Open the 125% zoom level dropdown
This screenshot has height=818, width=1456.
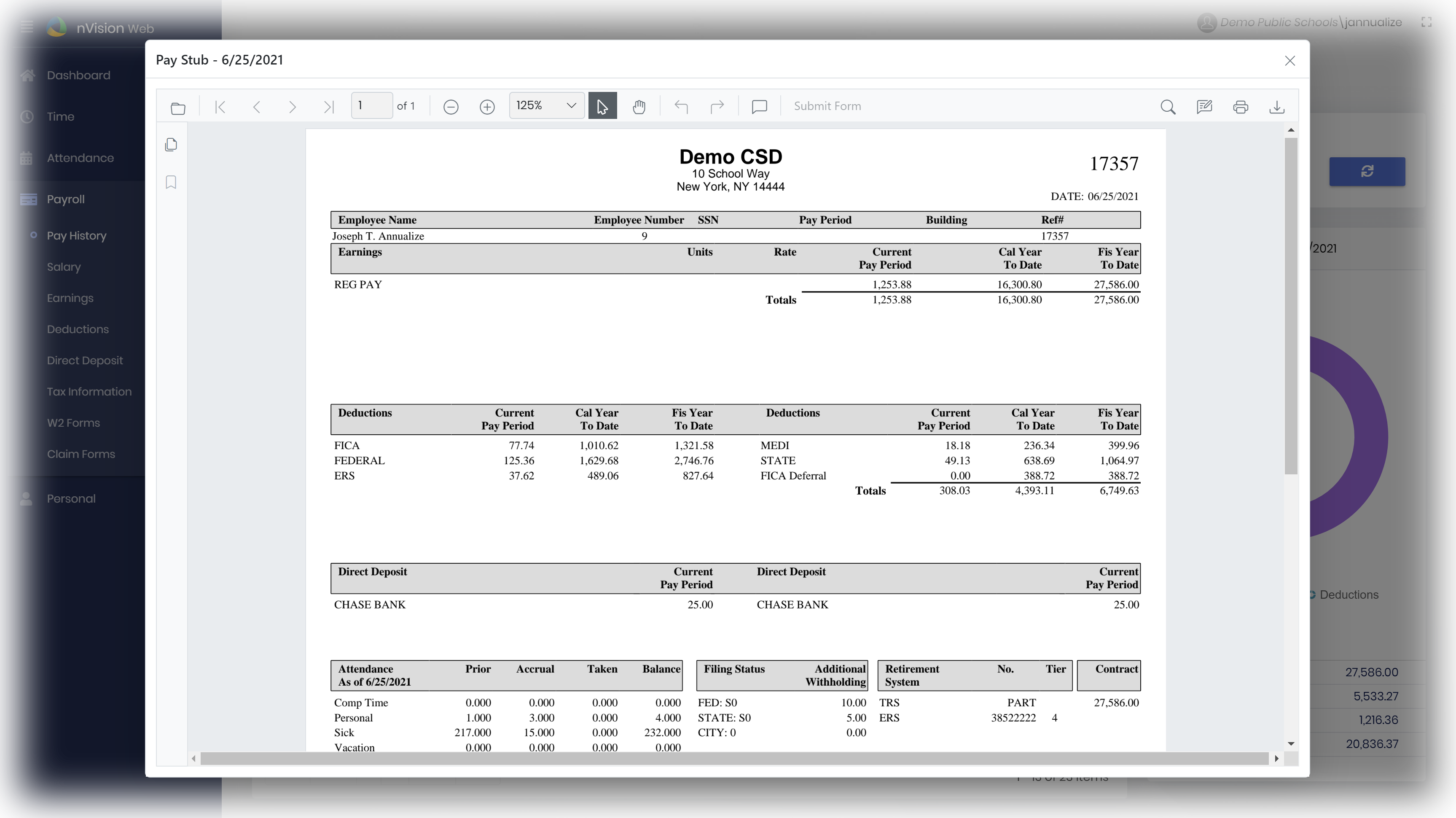coord(546,106)
